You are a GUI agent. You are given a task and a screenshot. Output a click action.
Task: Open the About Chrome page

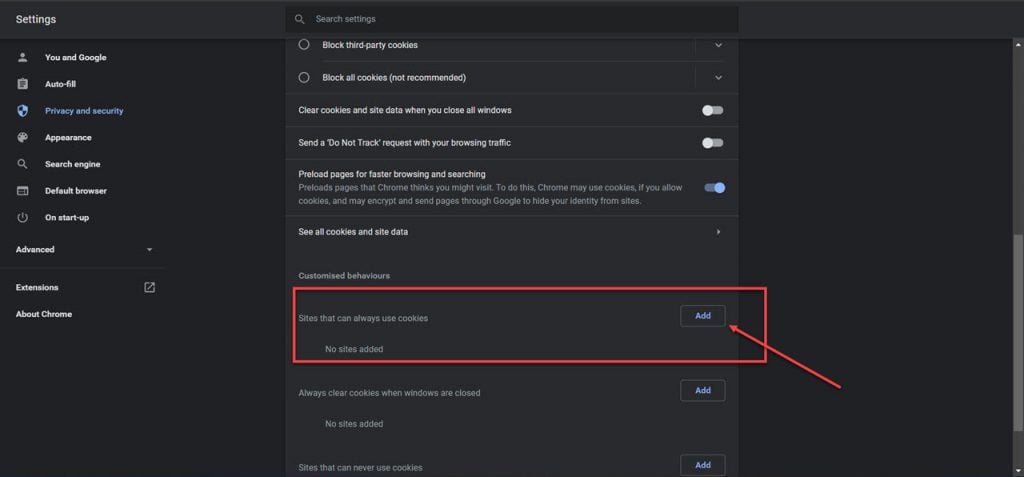(43, 314)
